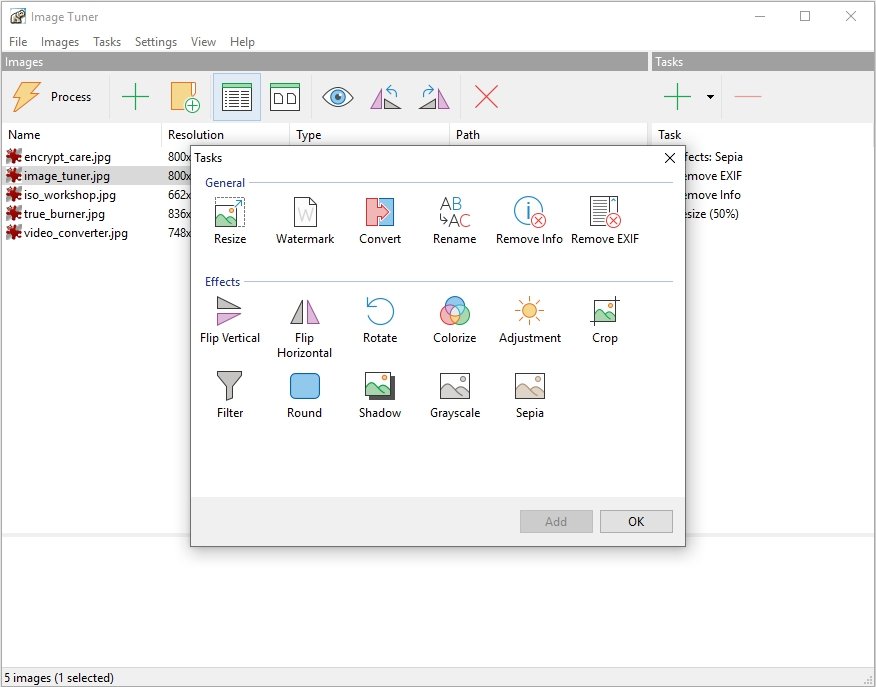Expand the add task dropdown arrow
876x687 pixels.
(710, 97)
